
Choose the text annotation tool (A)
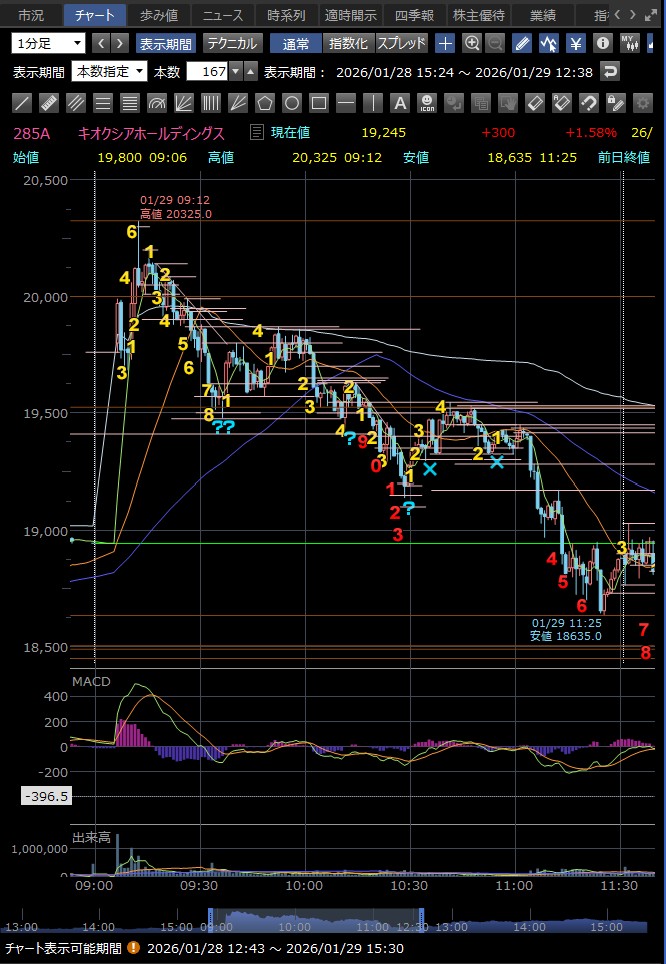point(399,103)
